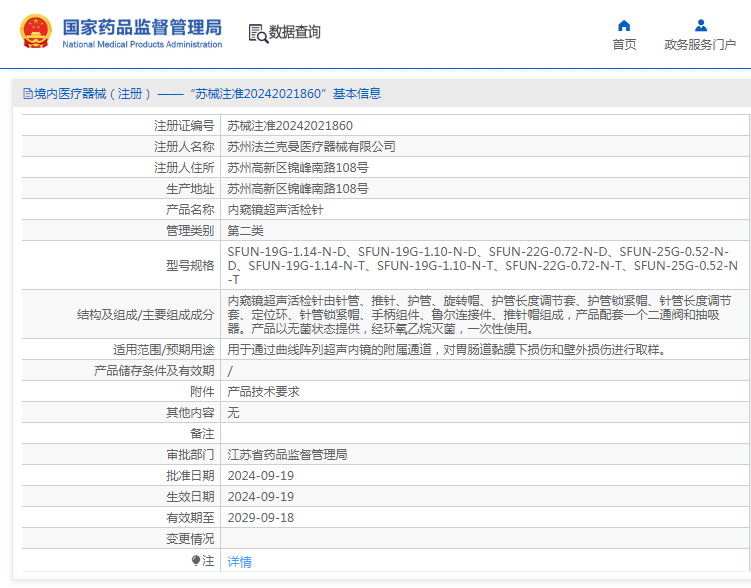751x588 pixels.
Task: Click the 备注 label
Action: [202, 434]
